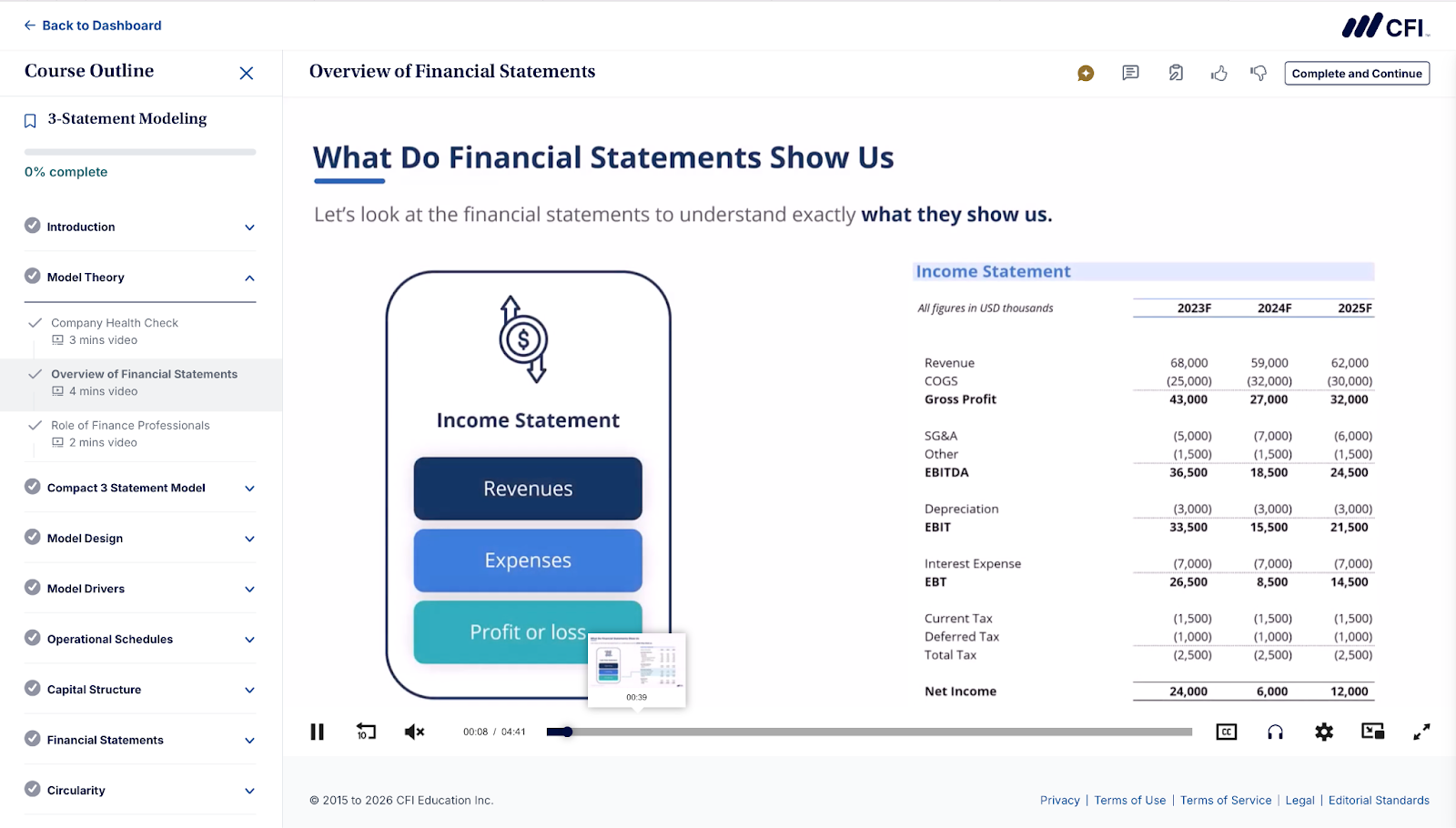Click the Circularity completion checkmark
This screenshot has height=828, width=1456.
(x=33, y=789)
